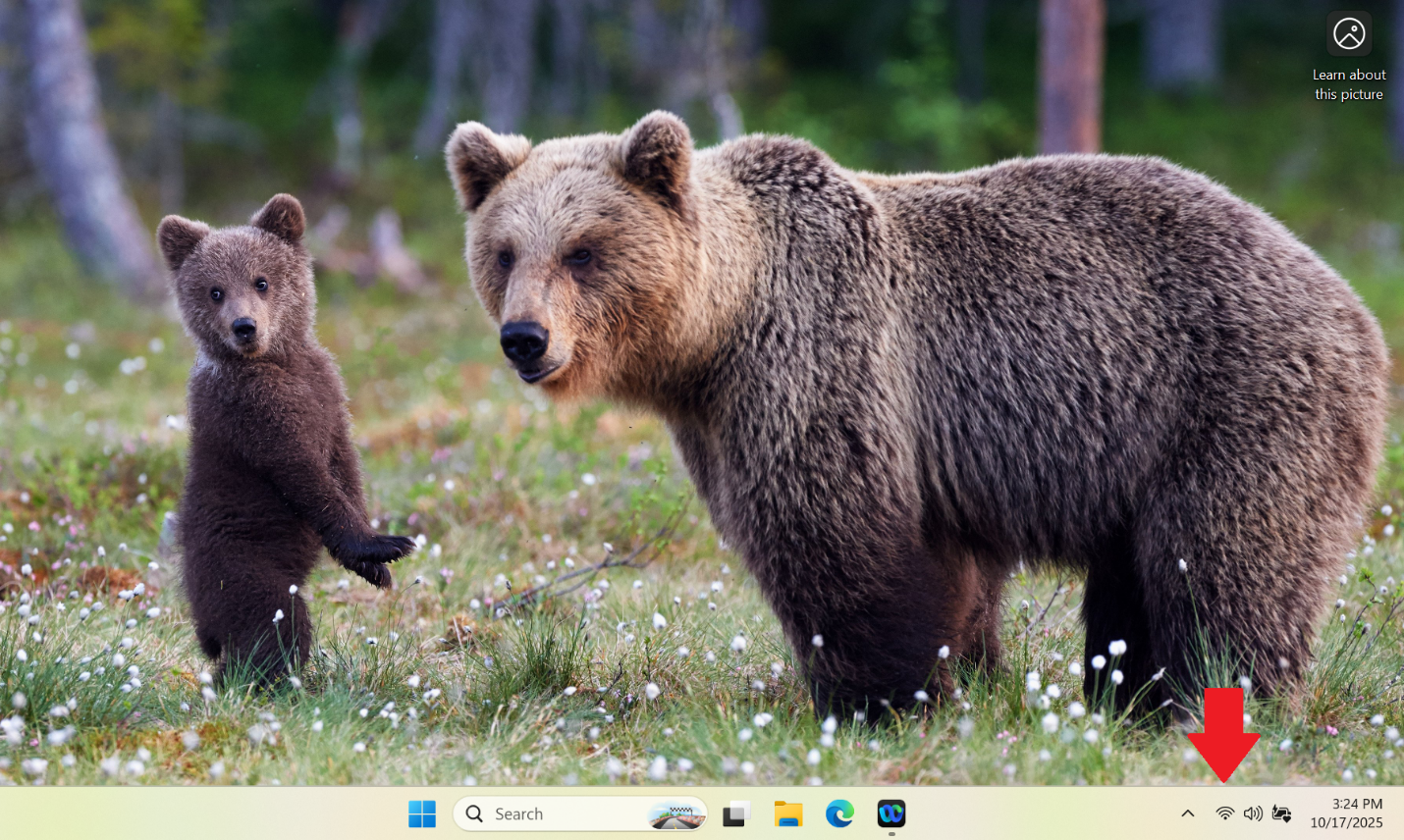Open the Wi-Fi network icon

click(x=1224, y=814)
